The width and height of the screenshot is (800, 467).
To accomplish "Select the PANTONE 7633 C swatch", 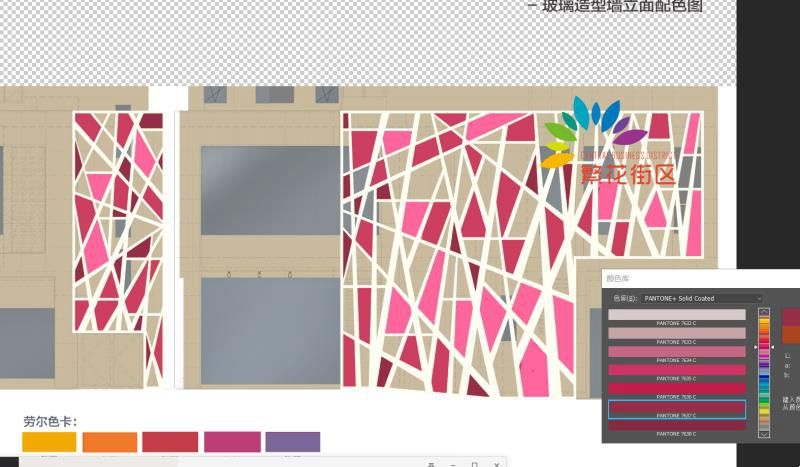I will (x=677, y=333).
